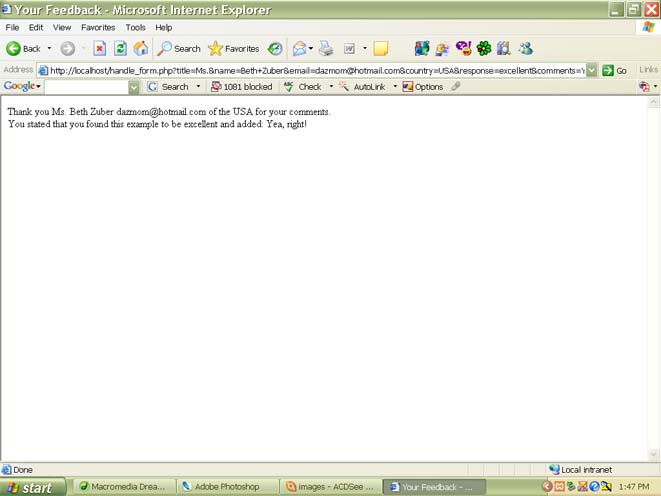Open Google search box history dropdown
The height and width of the screenshot is (496, 661).
click(x=134, y=87)
